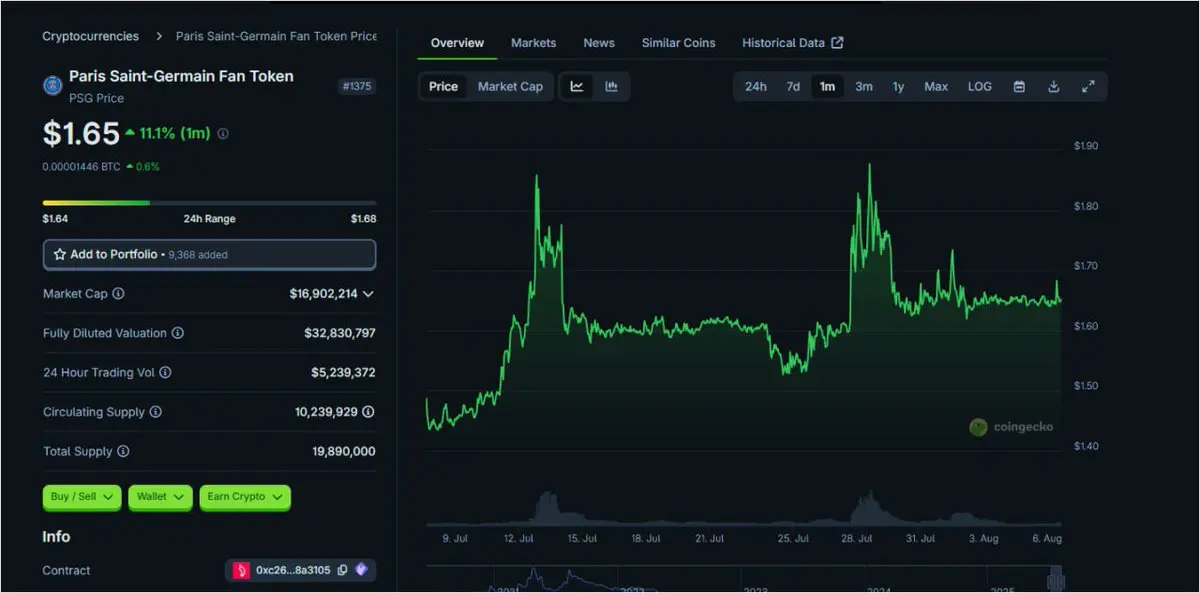Open the Wallet dropdown

(x=160, y=496)
